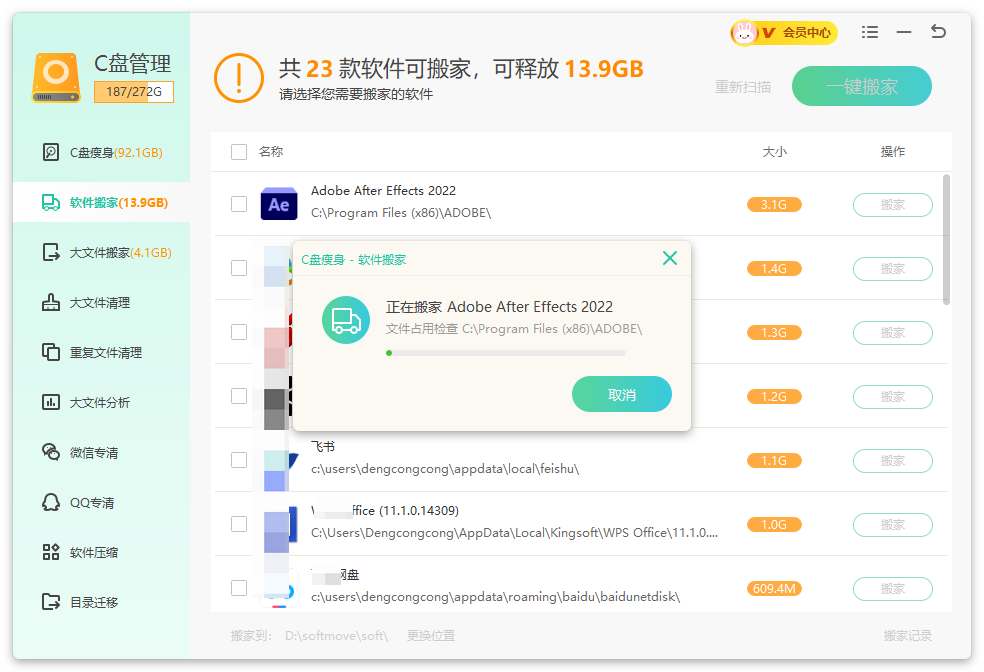Screen dimensions: 984x672
Task: Minimize the C盘管理 window
Action: [904, 32]
